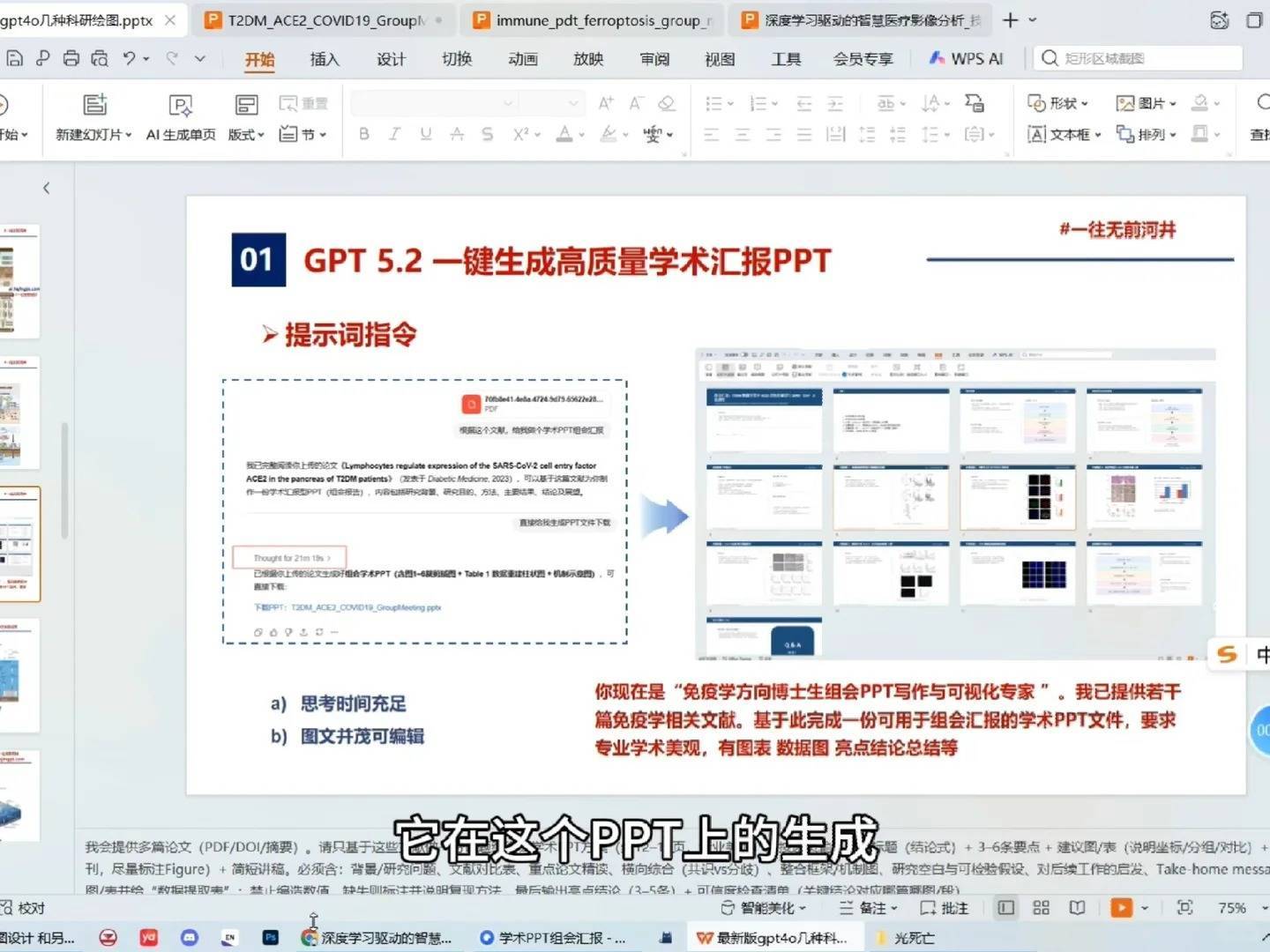
Task: Toggle bold formatting
Action: point(362,134)
